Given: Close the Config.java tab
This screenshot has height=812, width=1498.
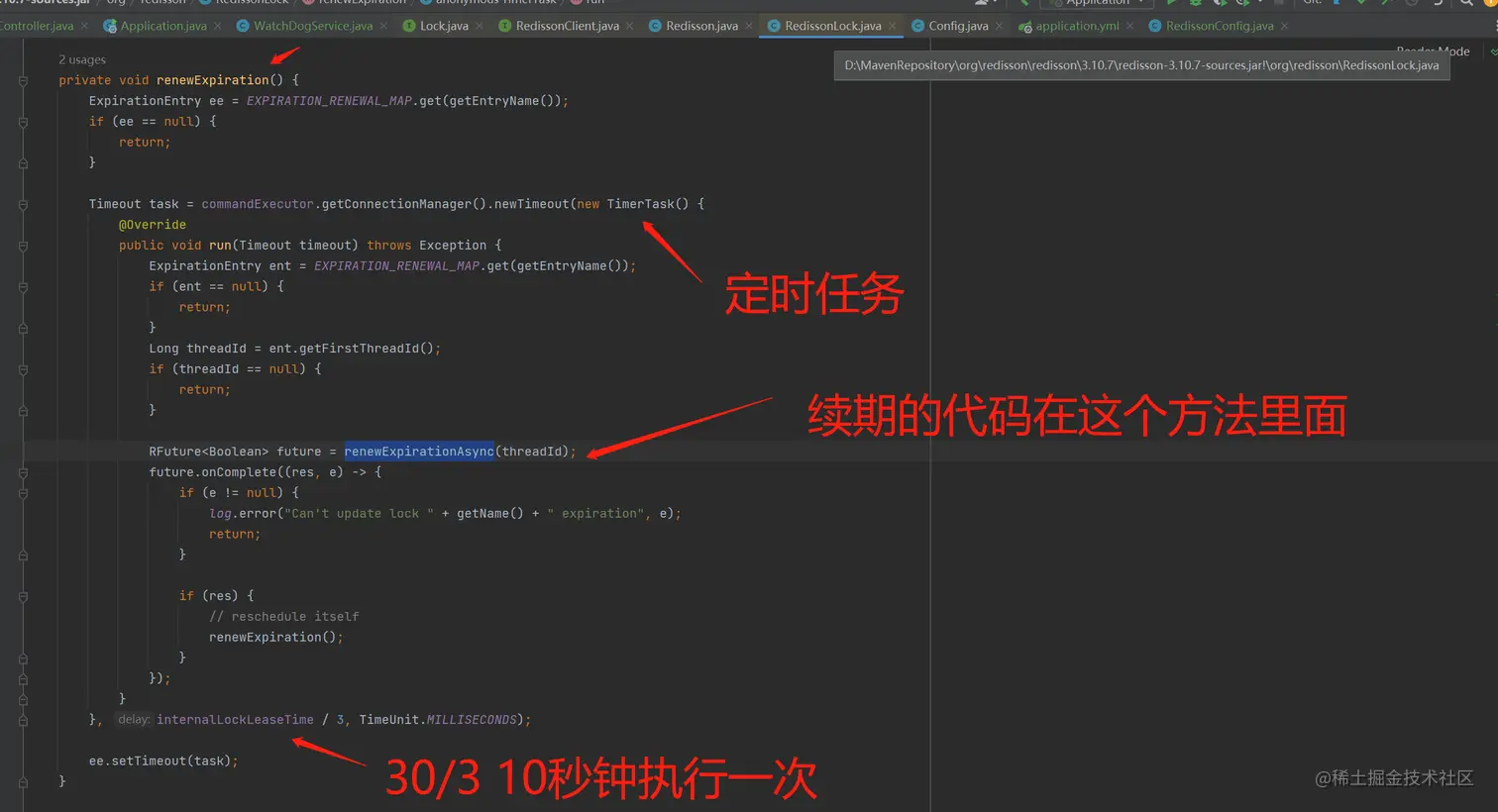Looking at the screenshot, I should coord(1000,26).
